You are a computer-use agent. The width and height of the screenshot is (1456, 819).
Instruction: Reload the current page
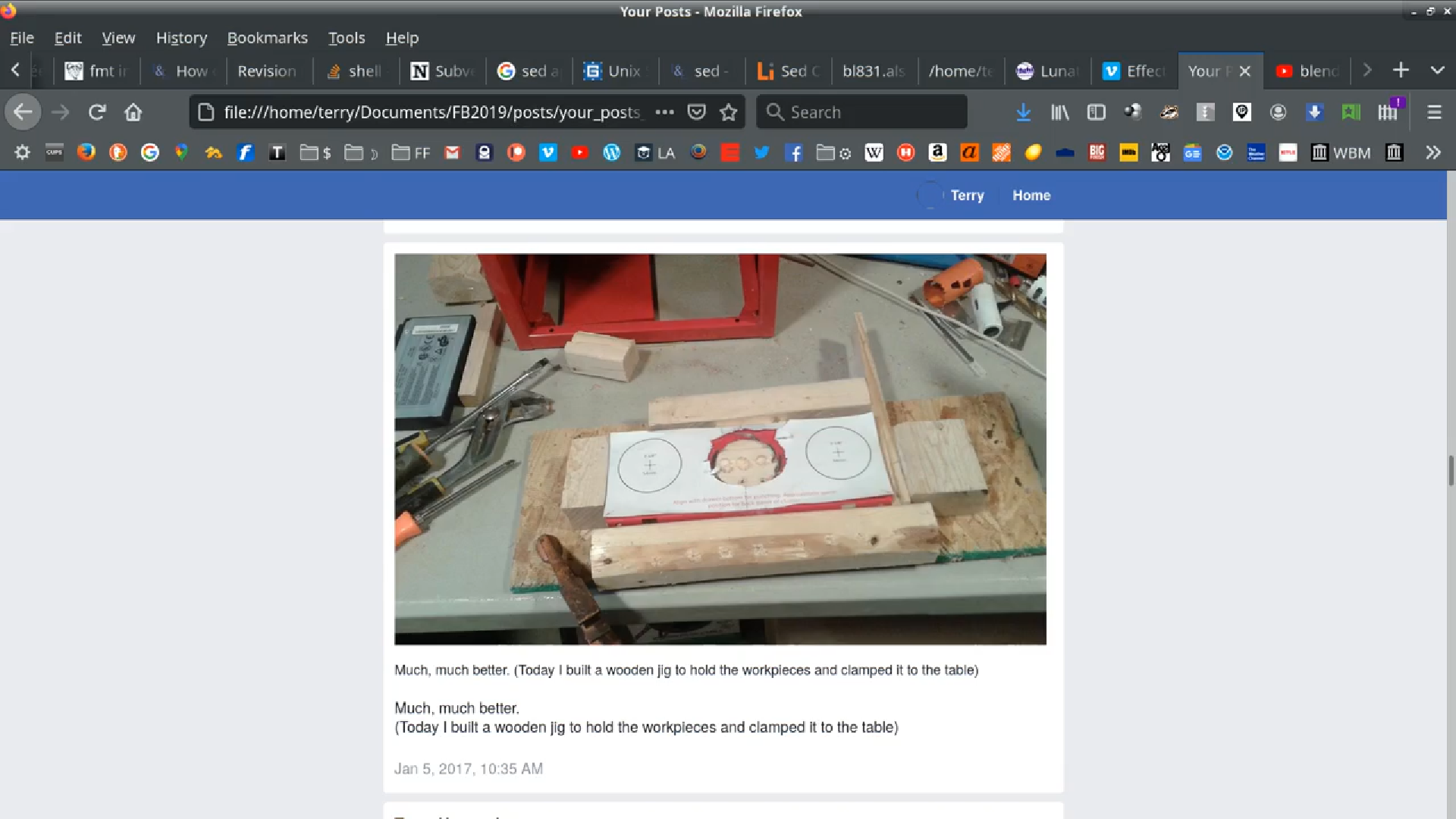[96, 112]
